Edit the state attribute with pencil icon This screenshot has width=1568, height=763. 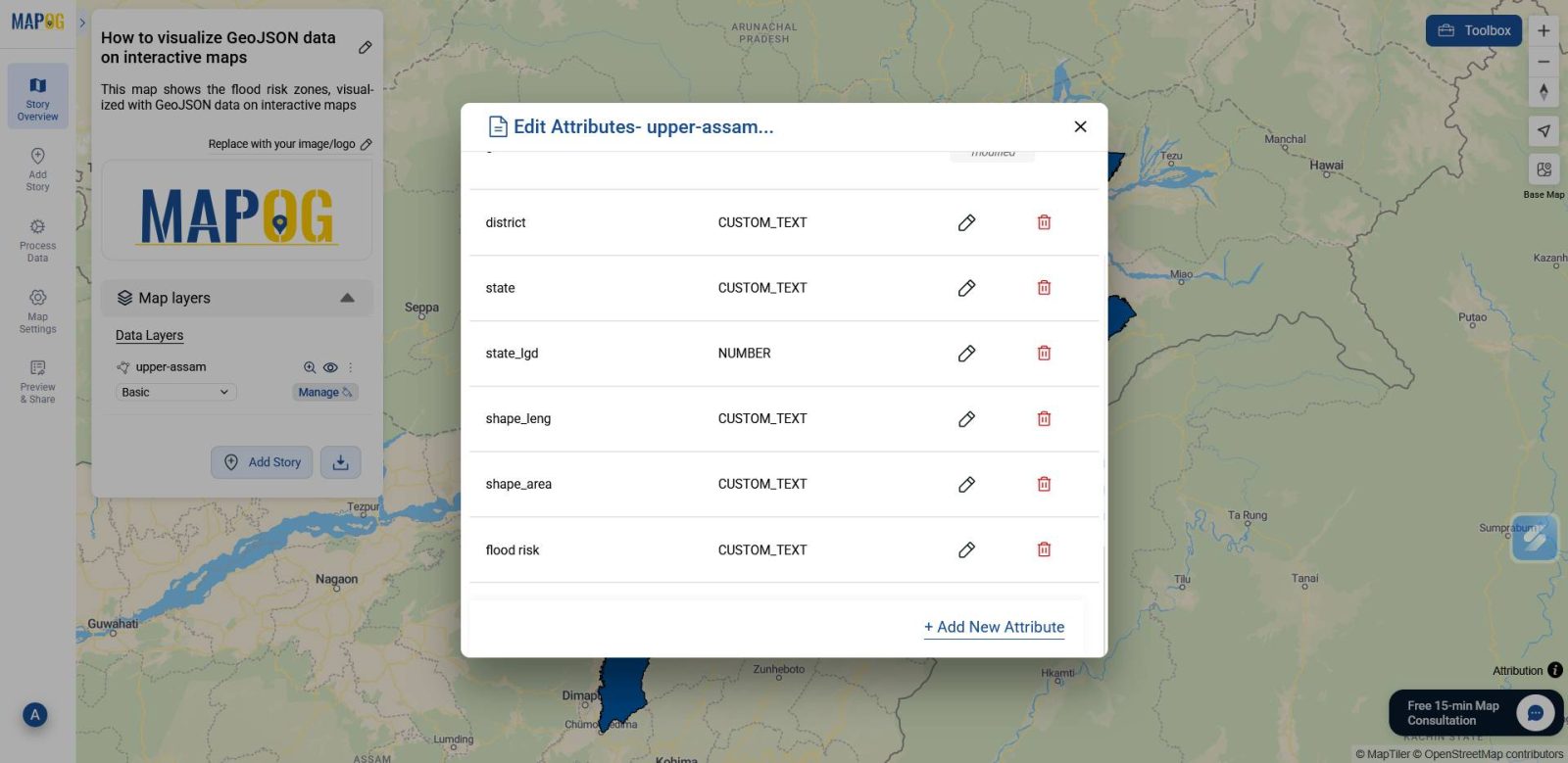[966, 288]
